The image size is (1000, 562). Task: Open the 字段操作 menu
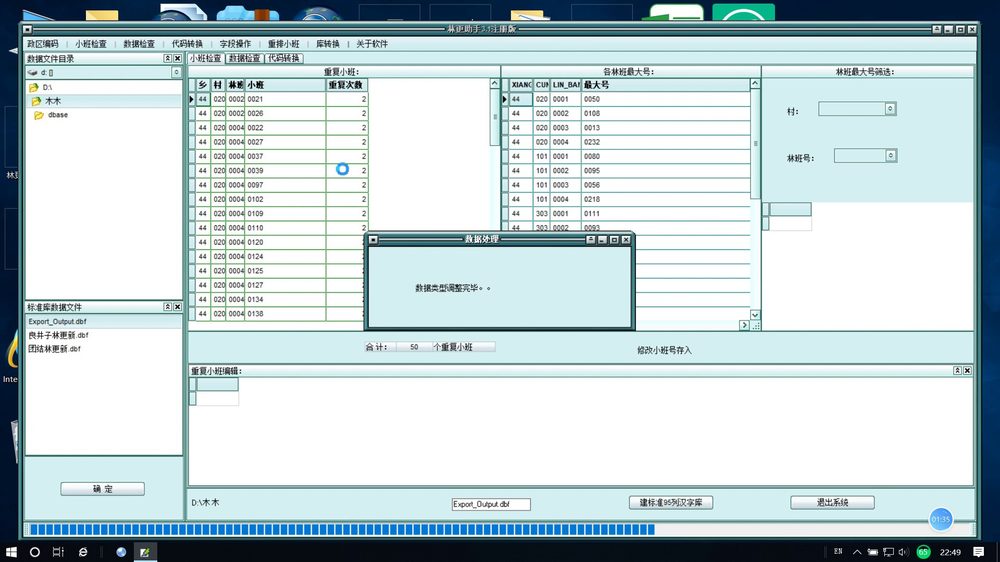click(x=235, y=44)
